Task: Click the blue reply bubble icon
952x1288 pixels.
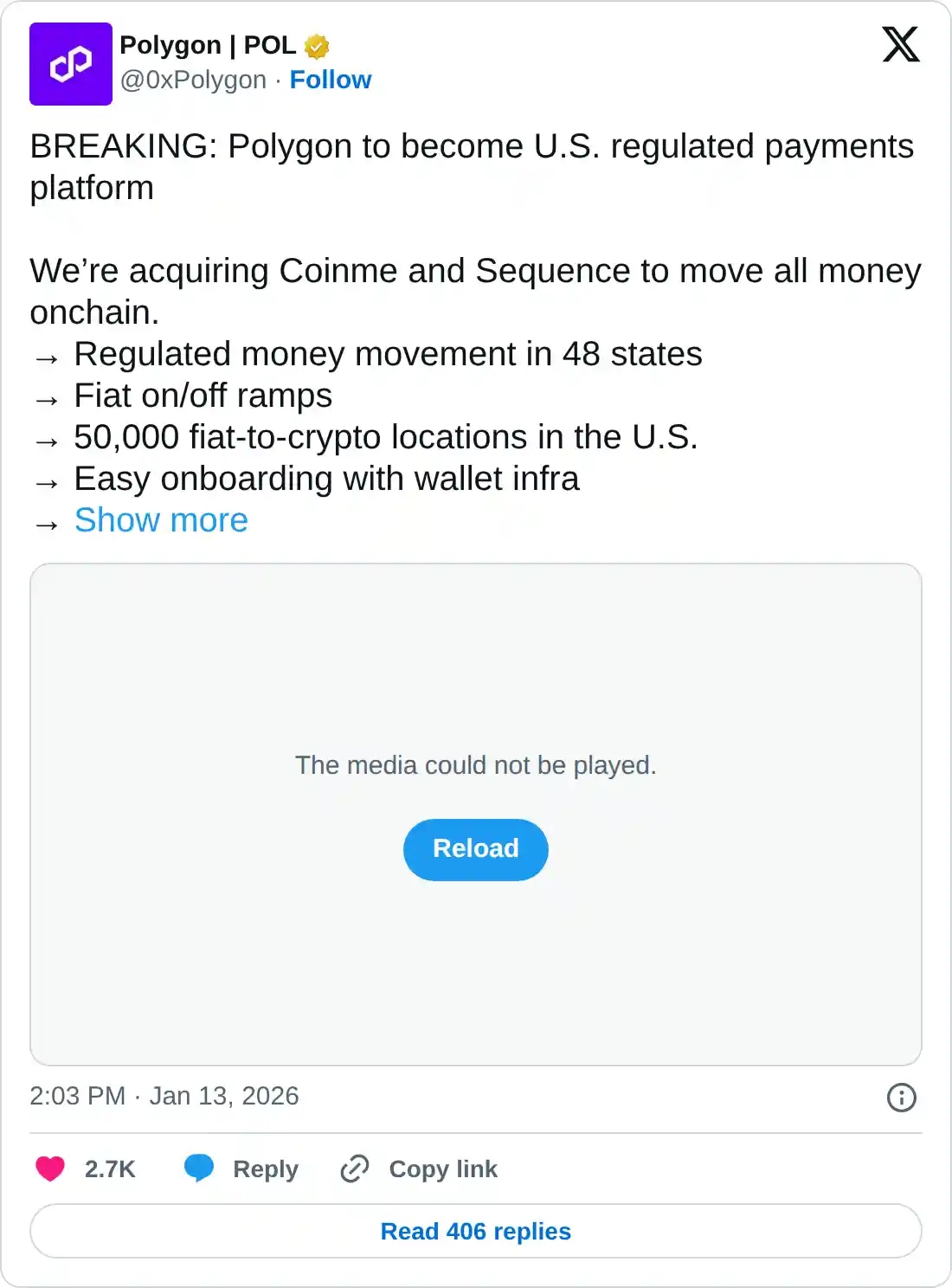Action: [199, 1169]
